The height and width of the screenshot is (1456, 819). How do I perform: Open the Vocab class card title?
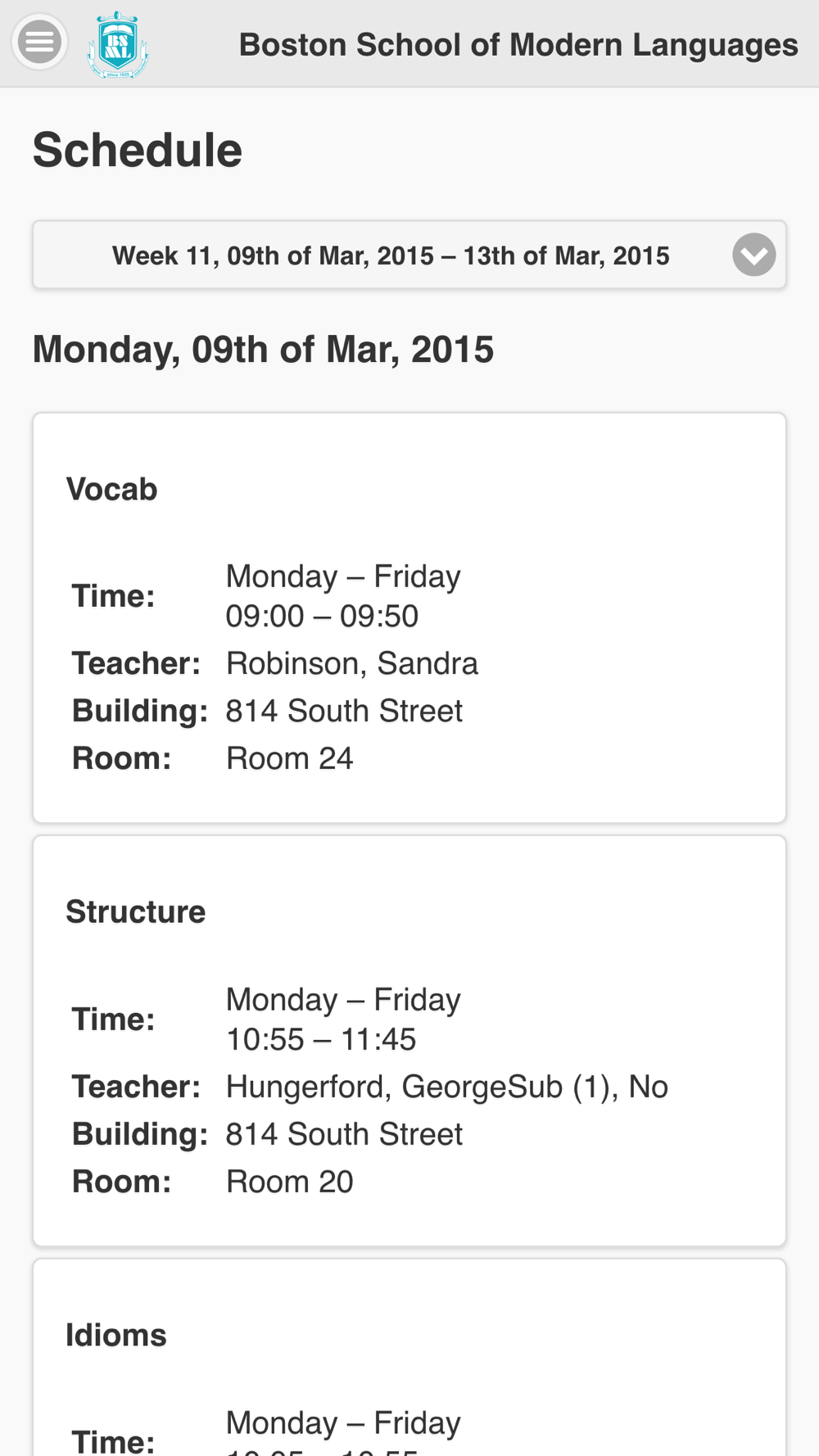[111, 490]
